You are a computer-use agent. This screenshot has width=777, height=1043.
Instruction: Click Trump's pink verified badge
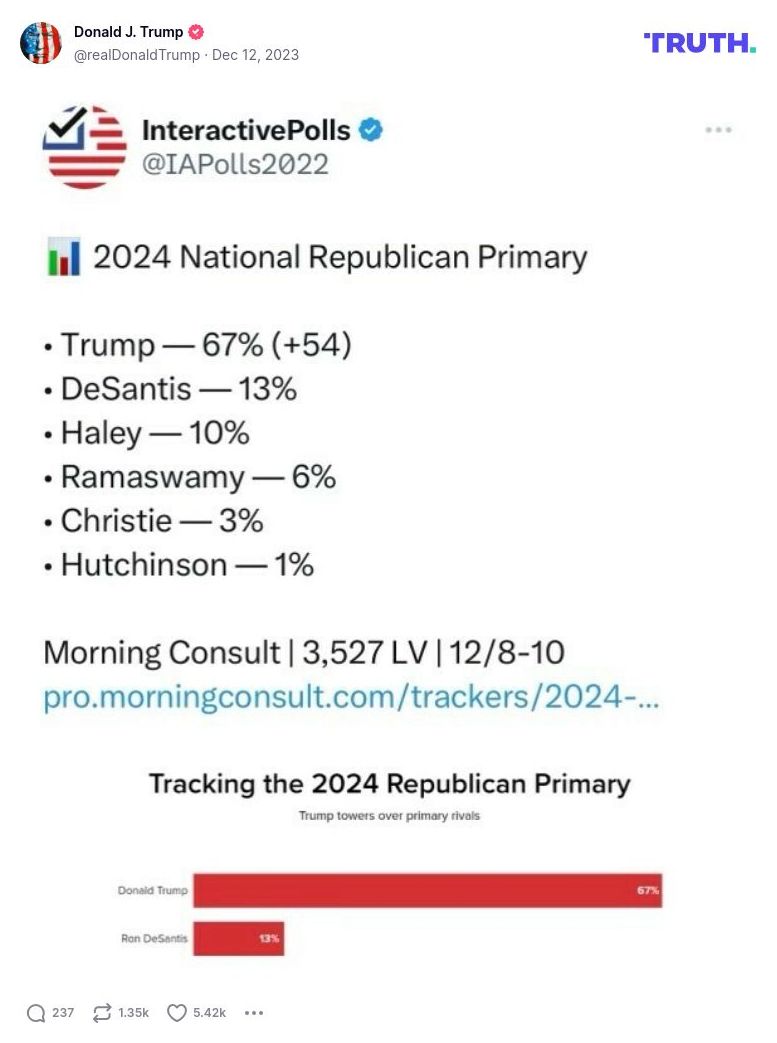click(198, 31)
